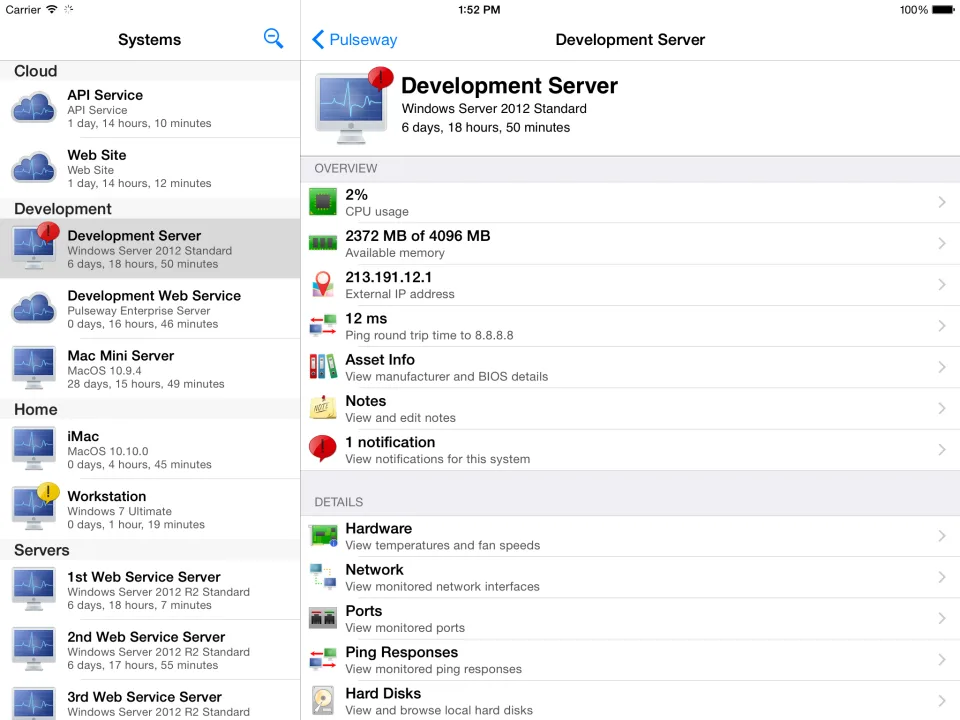Open Notes label
The width and height of the screenshot is (960, 720).
366,401
